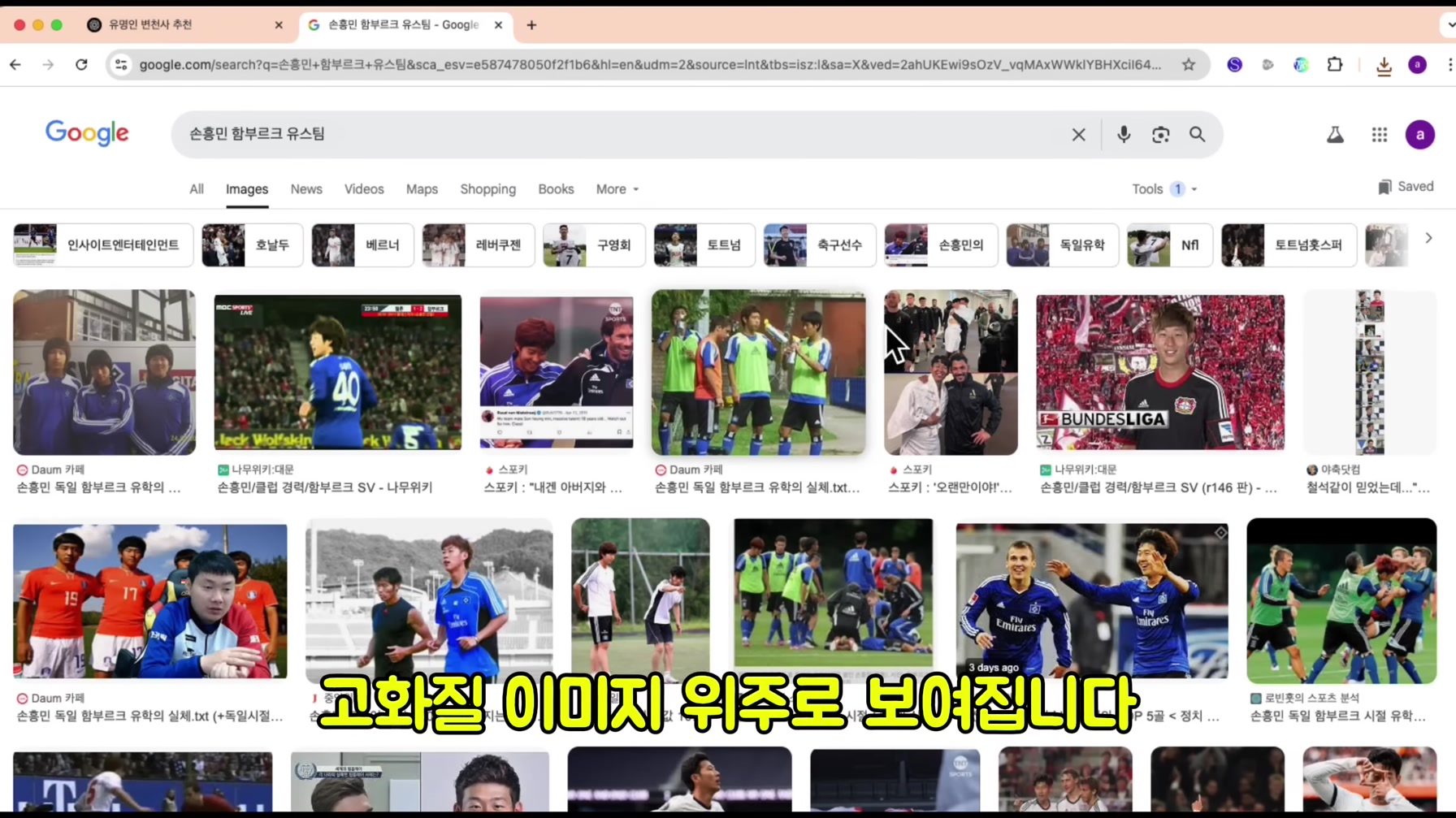
Task: Bookmark this page with the star icon
Action: click(1189, 65)
